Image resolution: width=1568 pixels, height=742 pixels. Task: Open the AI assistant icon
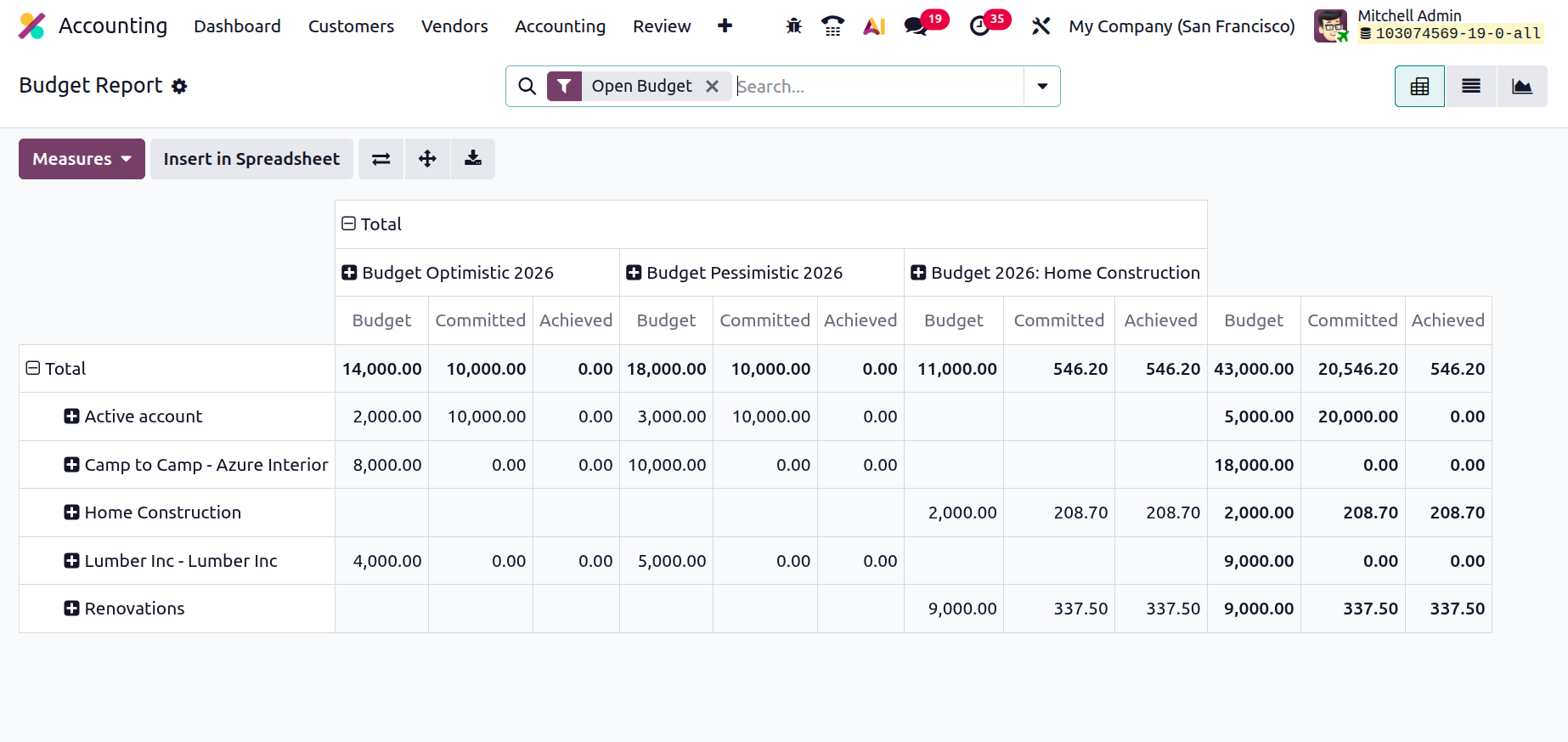[x=874, y=26]
